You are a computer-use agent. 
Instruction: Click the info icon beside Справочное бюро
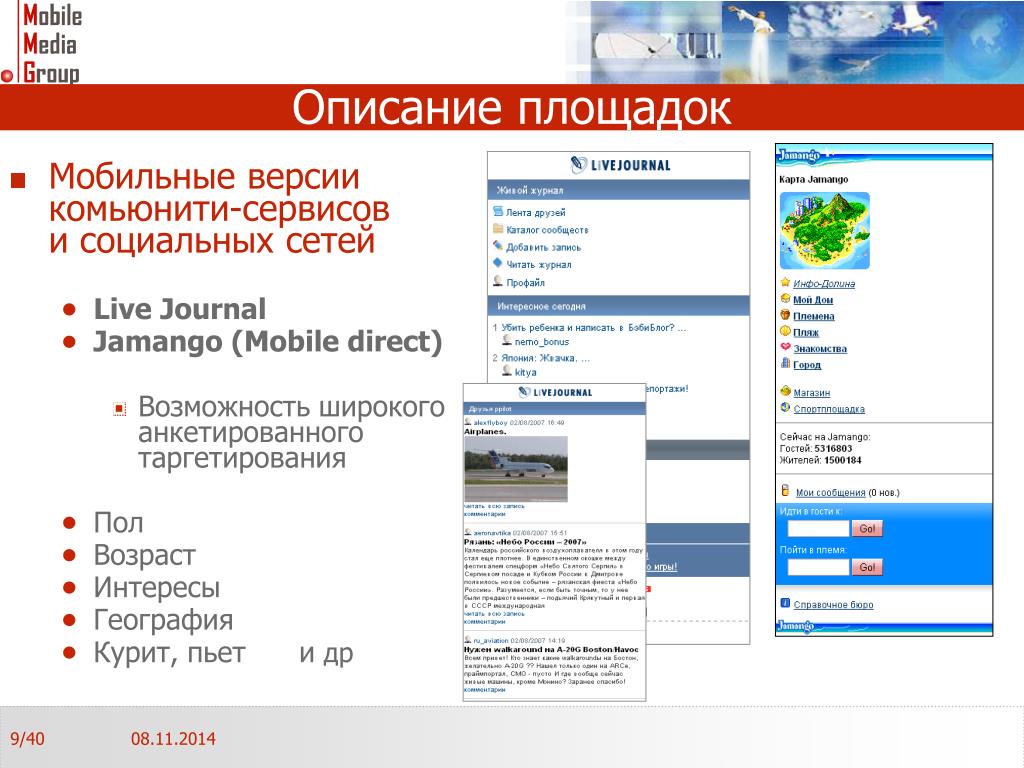pos(785,603)
